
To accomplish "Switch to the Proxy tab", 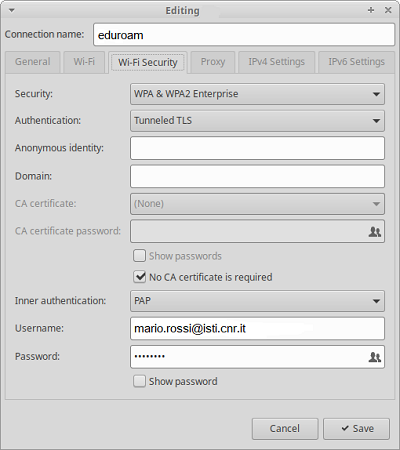I will pos(213,62).
